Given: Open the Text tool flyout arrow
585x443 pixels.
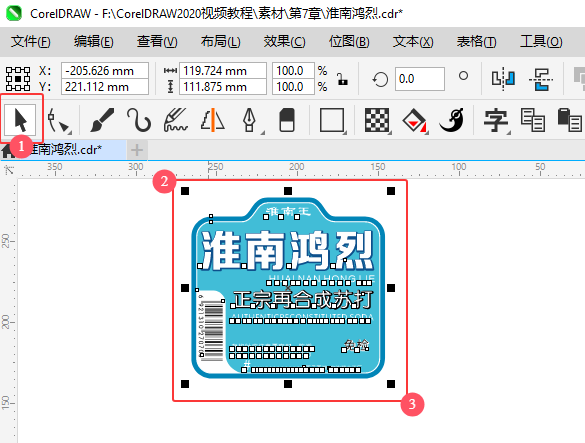Looking at the screenshot, I should pos(509,132).
